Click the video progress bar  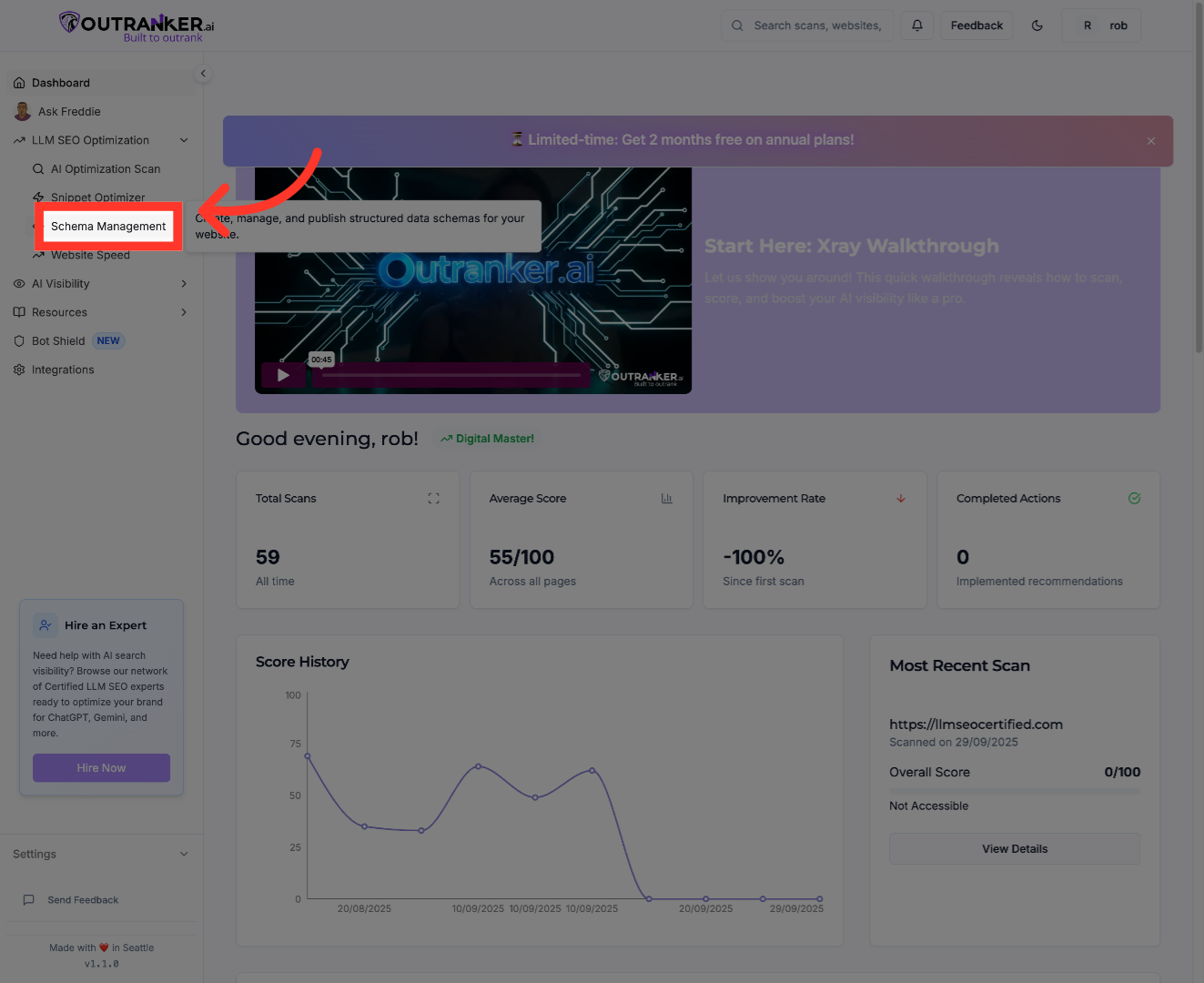point(450,375)
